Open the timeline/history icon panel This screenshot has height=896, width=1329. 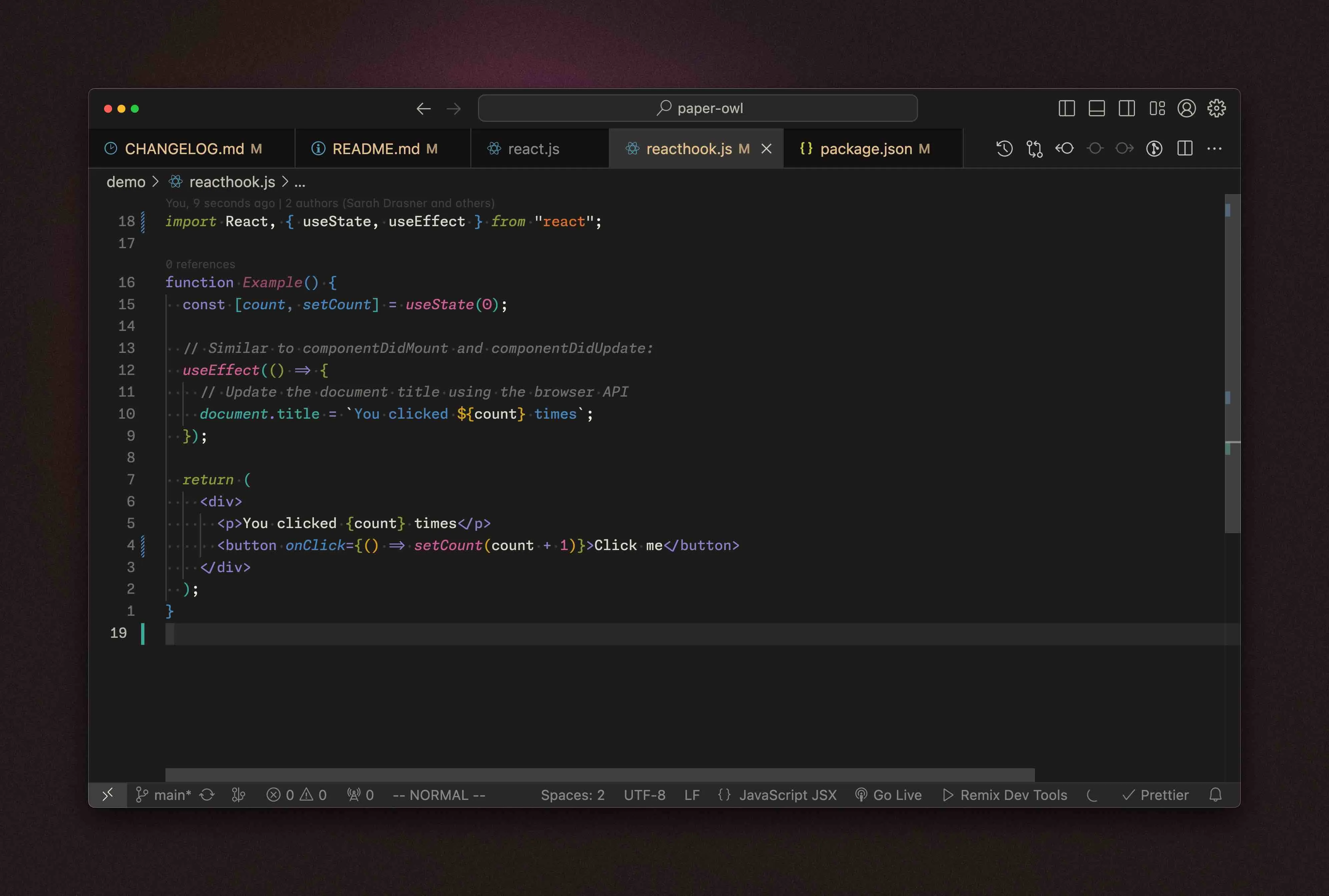coord(1004,148)
